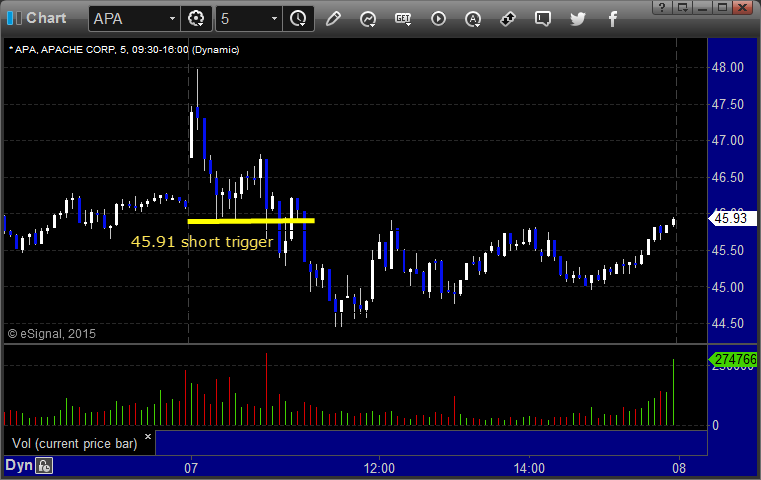Select the '45.91 short trigger' annotation text
The image size is (761, 480).
[202, 241]
